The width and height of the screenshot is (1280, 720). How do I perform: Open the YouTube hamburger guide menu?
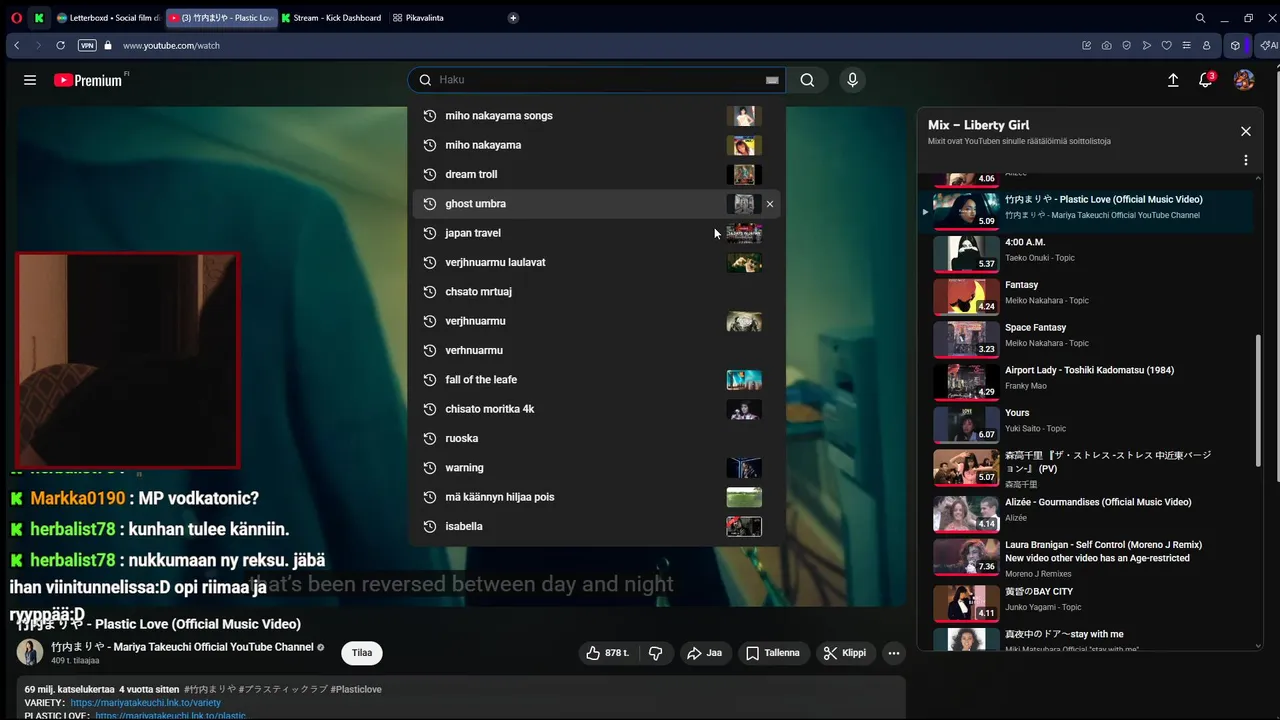30,80
